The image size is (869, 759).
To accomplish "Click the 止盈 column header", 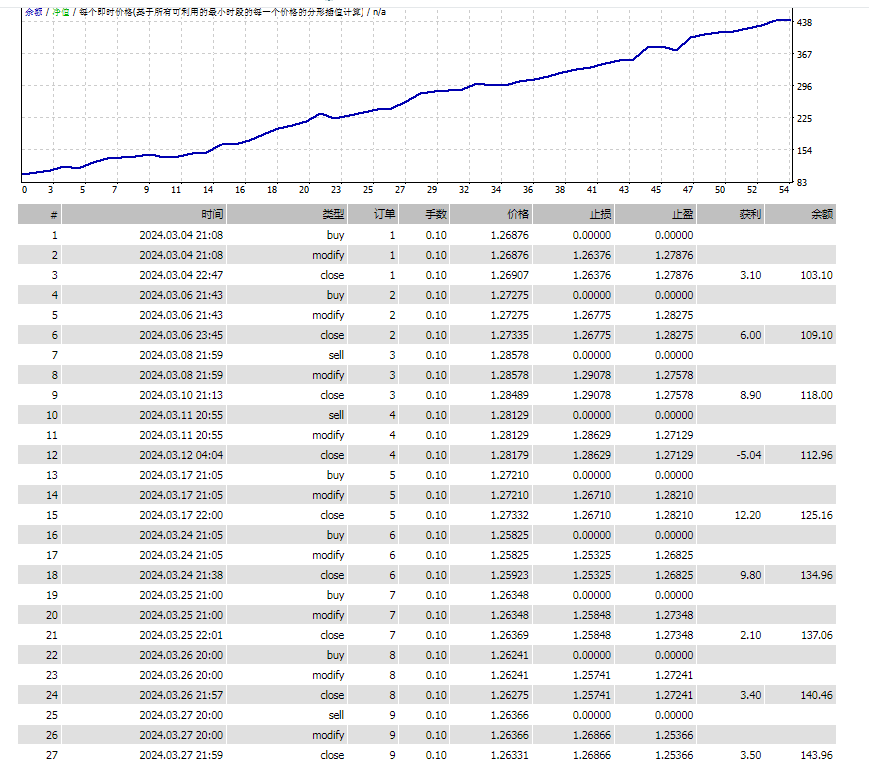I will coord(682,214).
